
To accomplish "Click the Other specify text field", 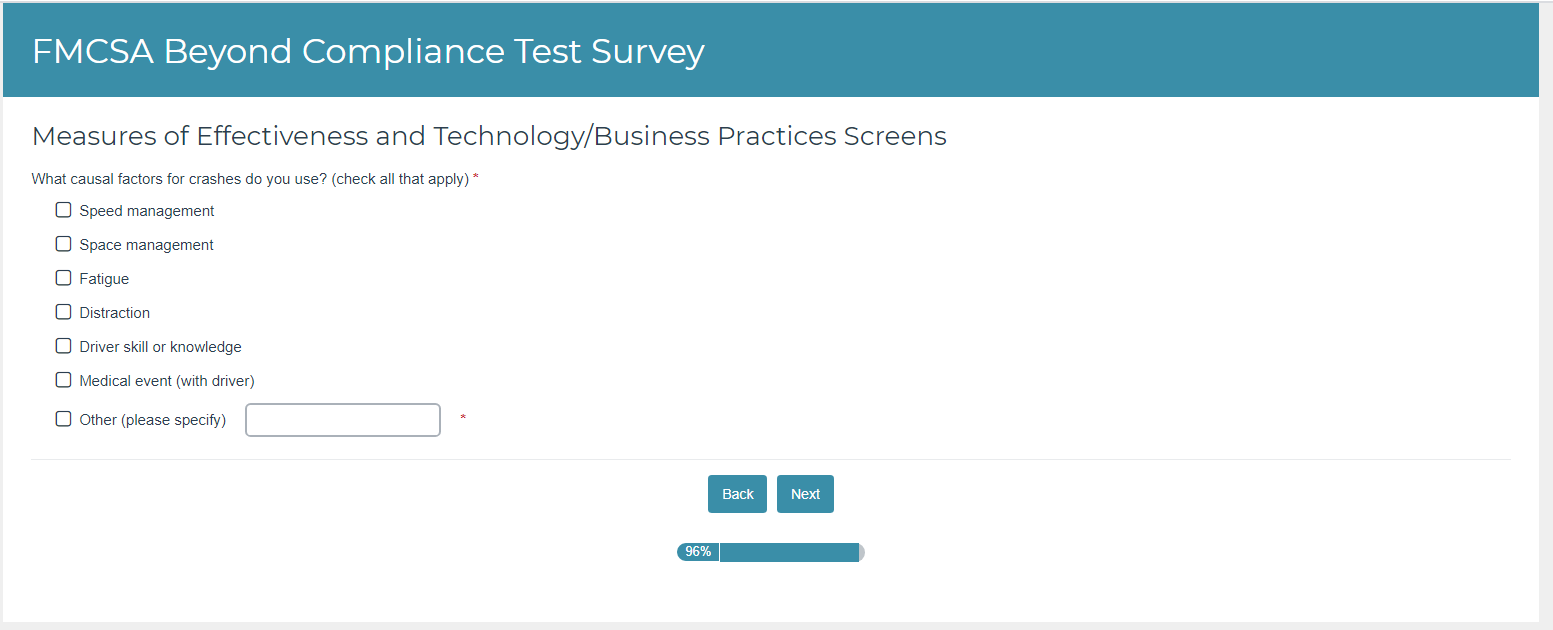I will coord(342,420).
